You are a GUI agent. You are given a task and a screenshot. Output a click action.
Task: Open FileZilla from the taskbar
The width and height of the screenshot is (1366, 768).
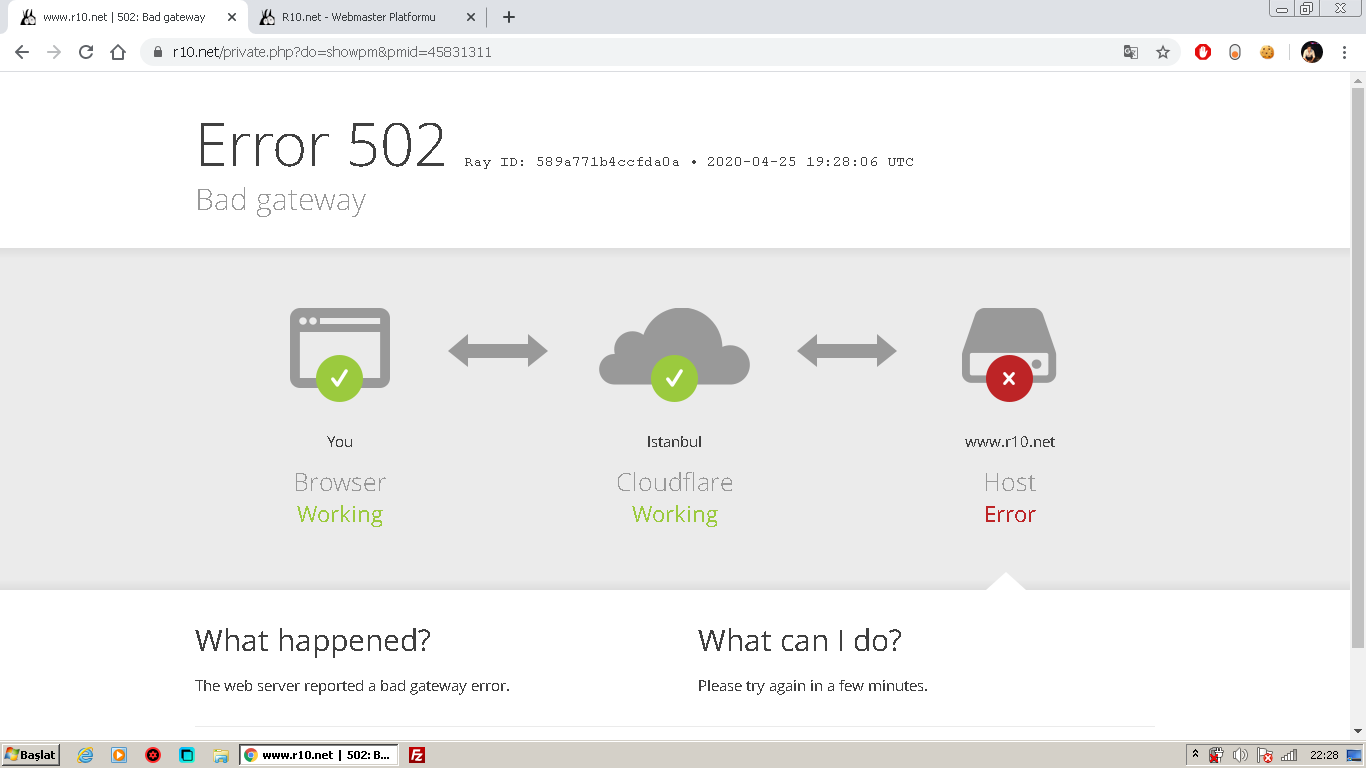click(x=417, y=755)
